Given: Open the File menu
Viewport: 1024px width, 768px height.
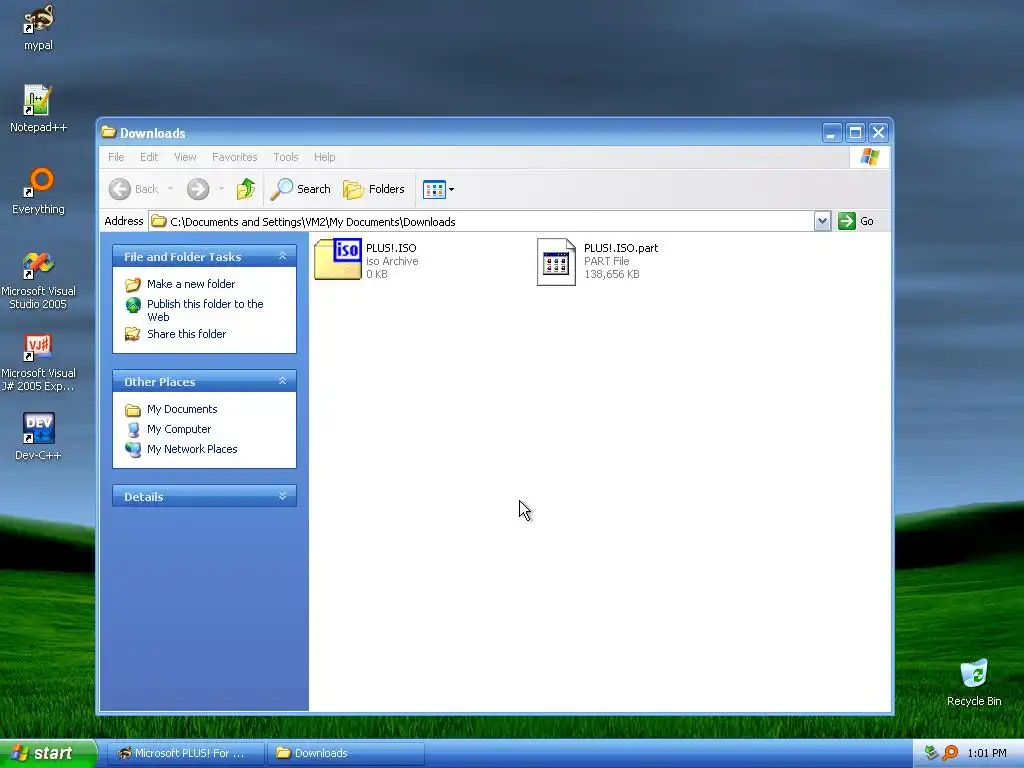Looking at the screenshot, I should [116, 157].
